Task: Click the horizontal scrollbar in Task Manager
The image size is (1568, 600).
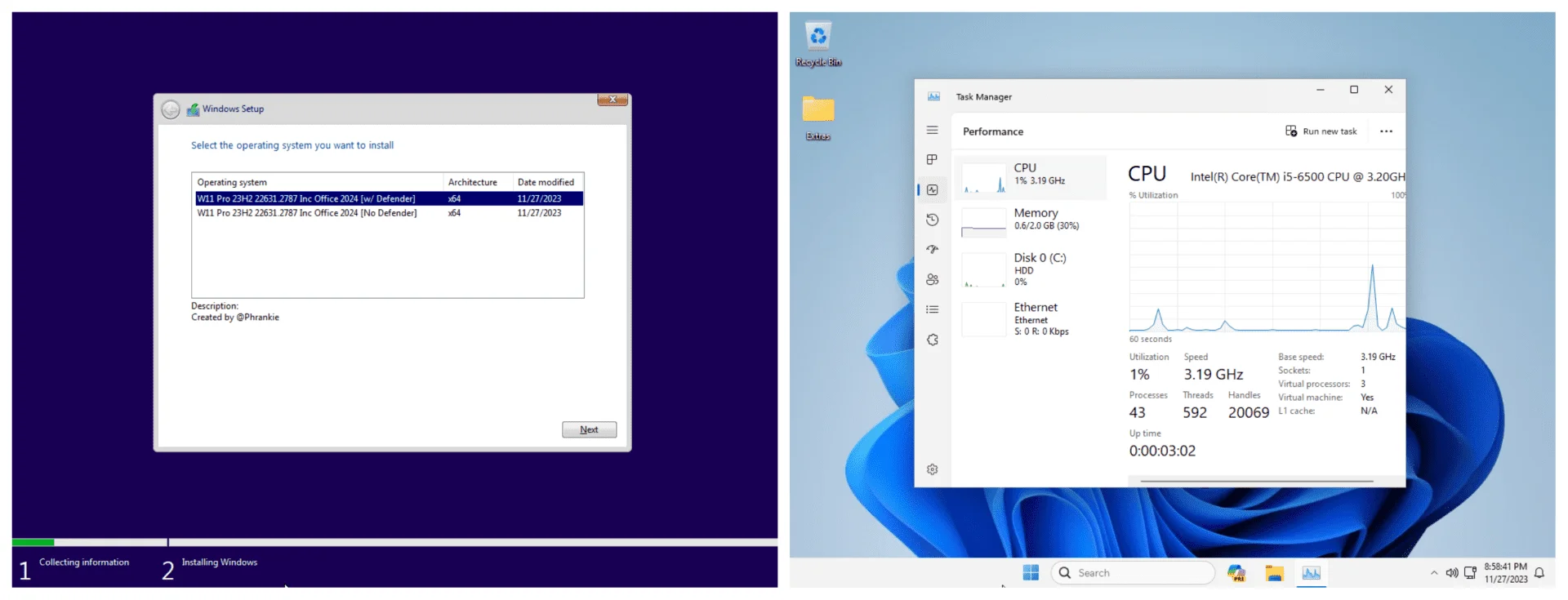Action: 1257,482
